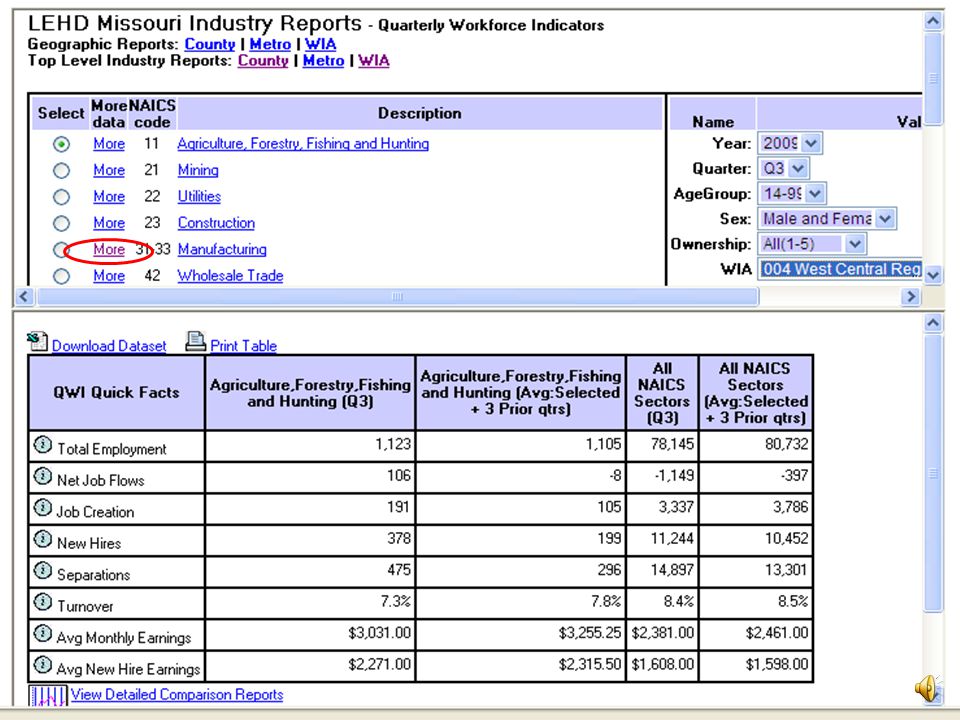Image resolution: width=960 pixels, height=720 pixels.
Task: Open Top Level Industry Reports WIA link
Action: [373, 61]
